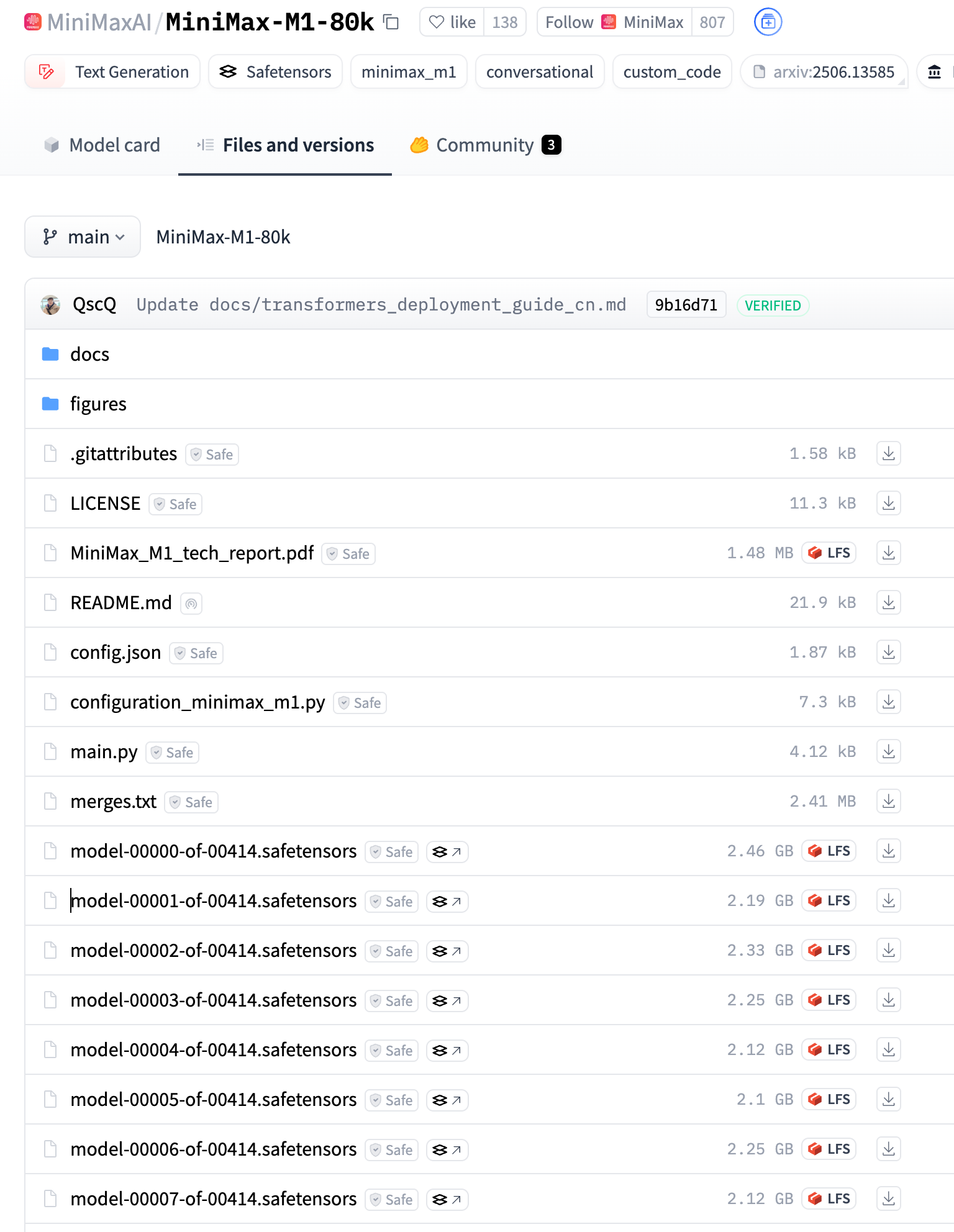View safetensors metadata for model-00006

tap(447, 1149)
